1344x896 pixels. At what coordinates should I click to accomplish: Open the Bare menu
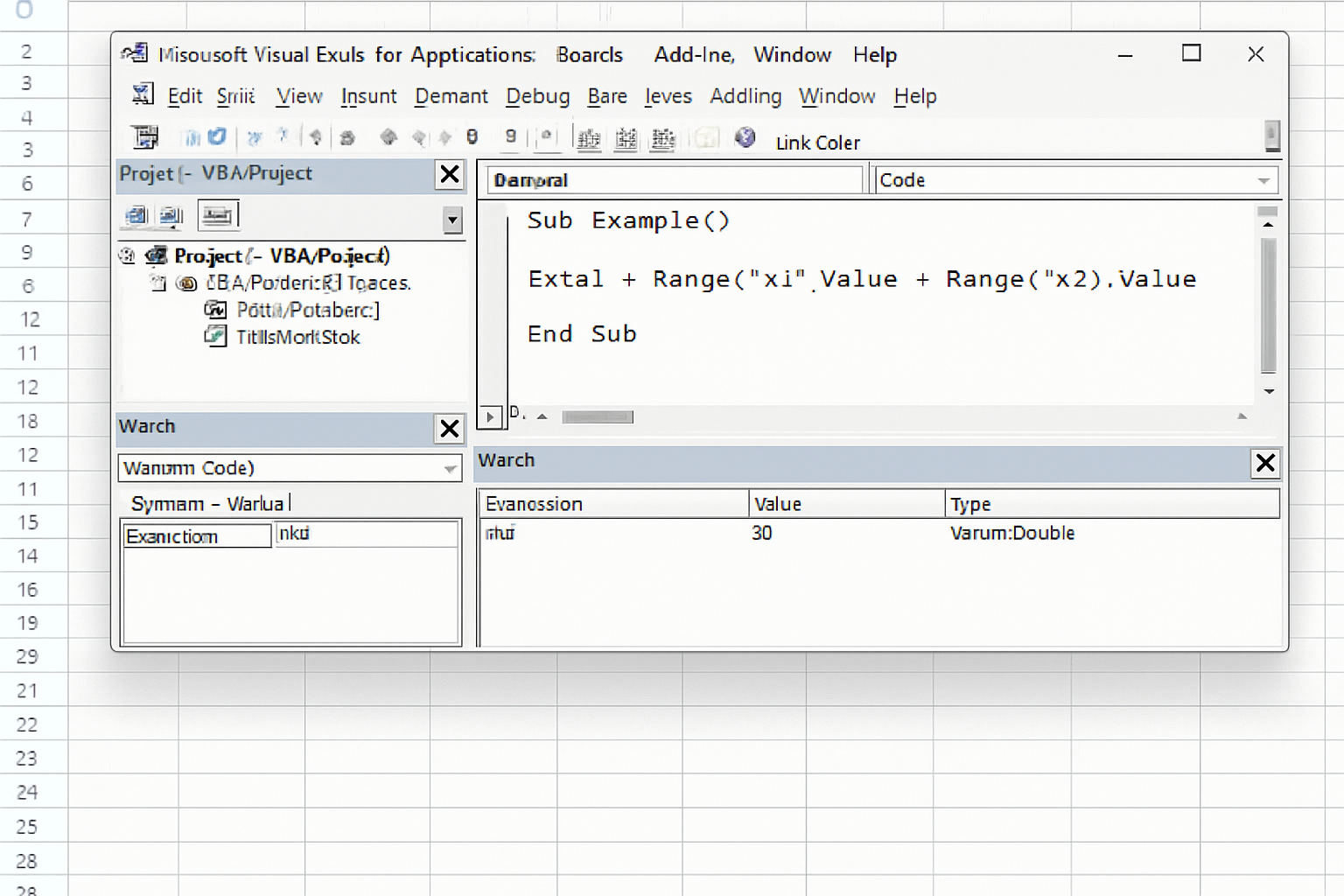[607, 96]
